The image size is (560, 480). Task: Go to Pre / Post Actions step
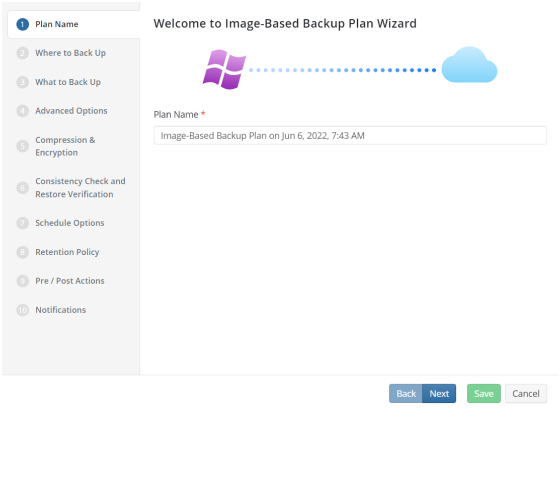coord(70,281)
